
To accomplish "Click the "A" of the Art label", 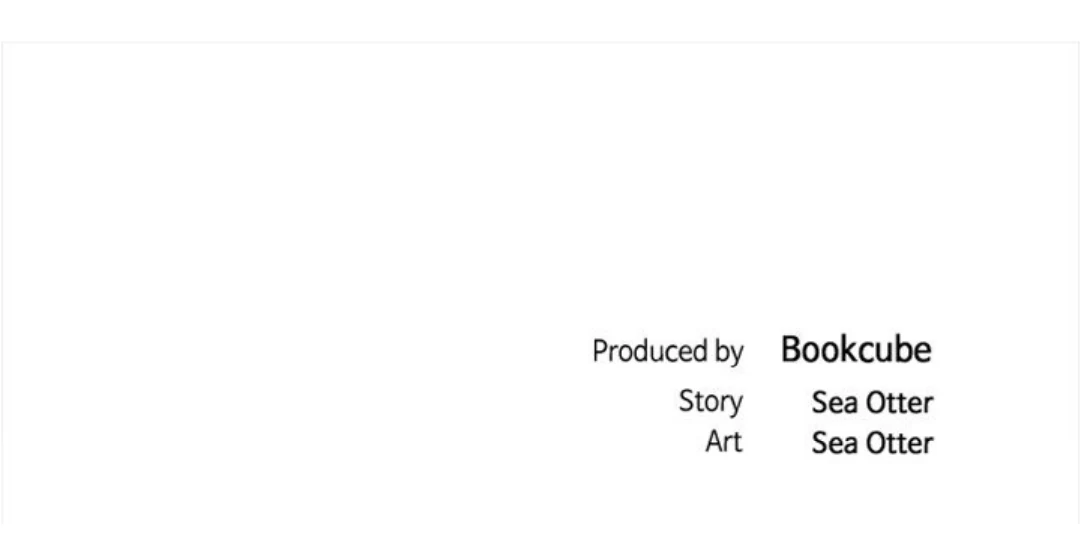I will click(714, 442).
